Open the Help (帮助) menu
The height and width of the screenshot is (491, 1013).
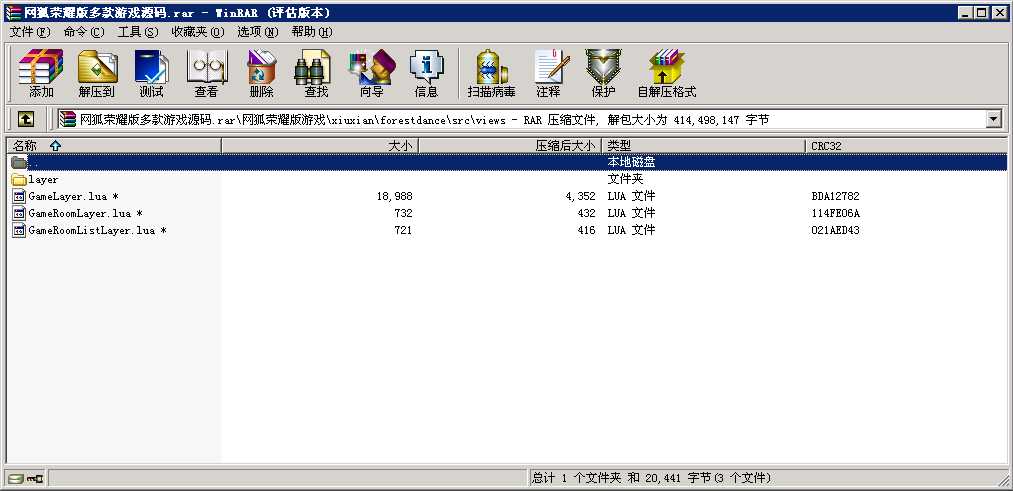click(x=311, y=32)
